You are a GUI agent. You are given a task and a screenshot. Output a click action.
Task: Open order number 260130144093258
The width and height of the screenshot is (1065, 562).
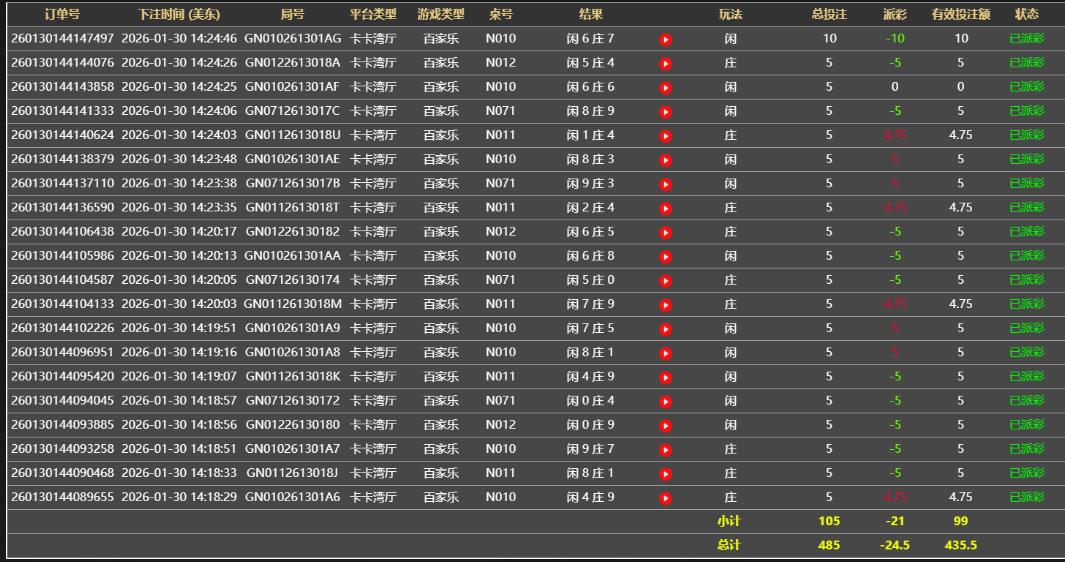point(62,449)
